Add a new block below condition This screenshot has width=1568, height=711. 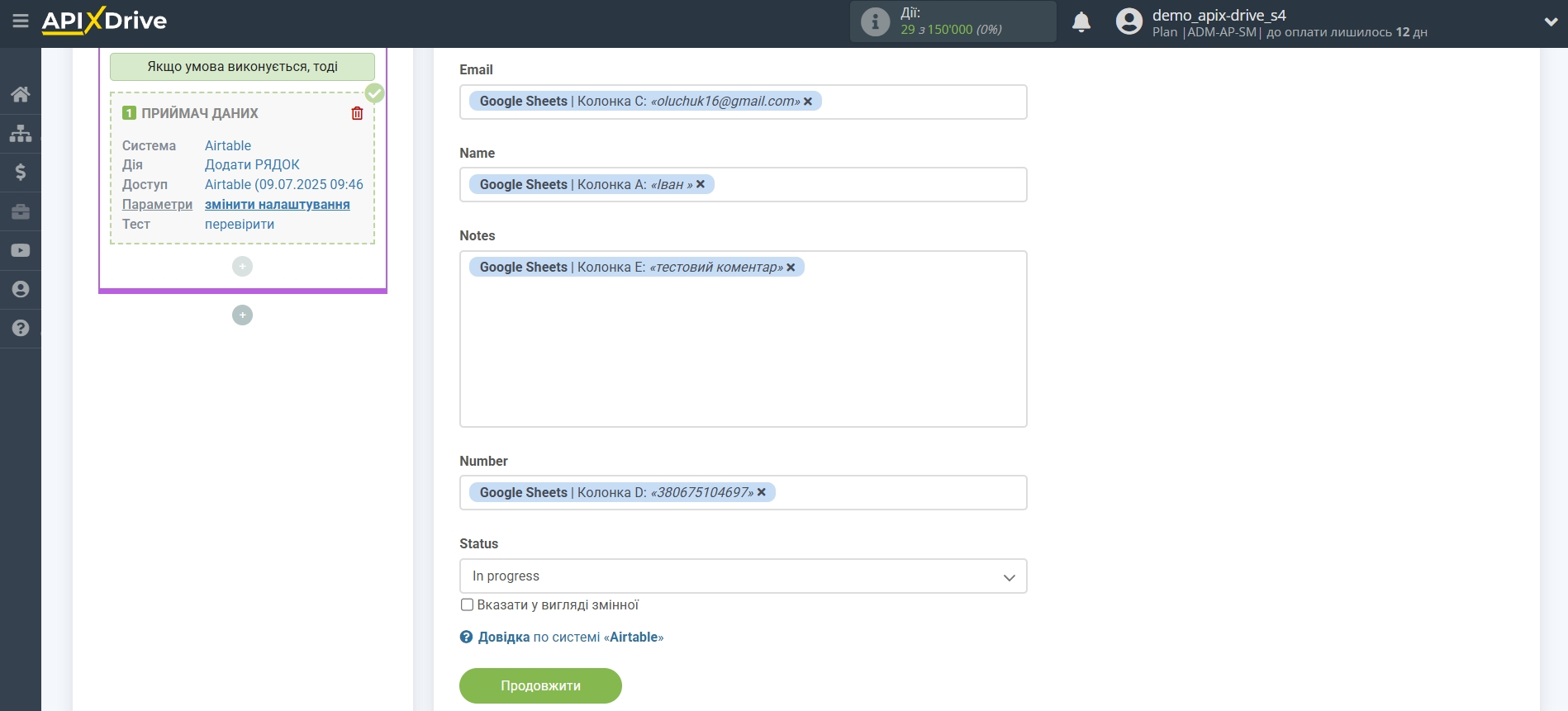click(x=242, y=315)
